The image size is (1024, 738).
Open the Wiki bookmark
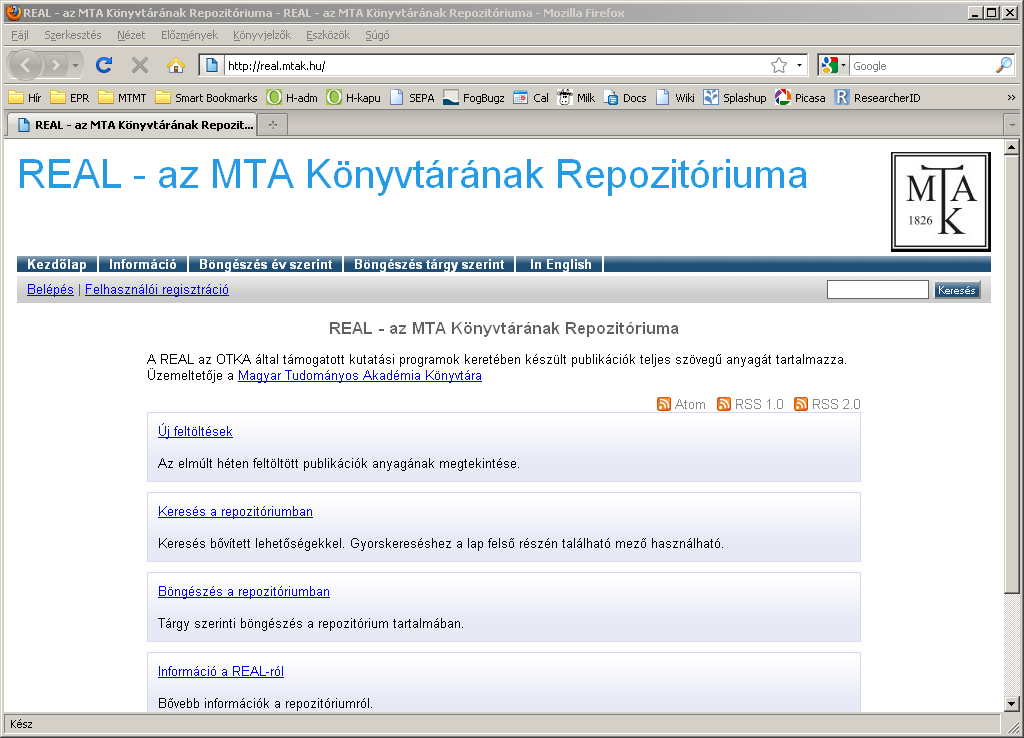675,98
